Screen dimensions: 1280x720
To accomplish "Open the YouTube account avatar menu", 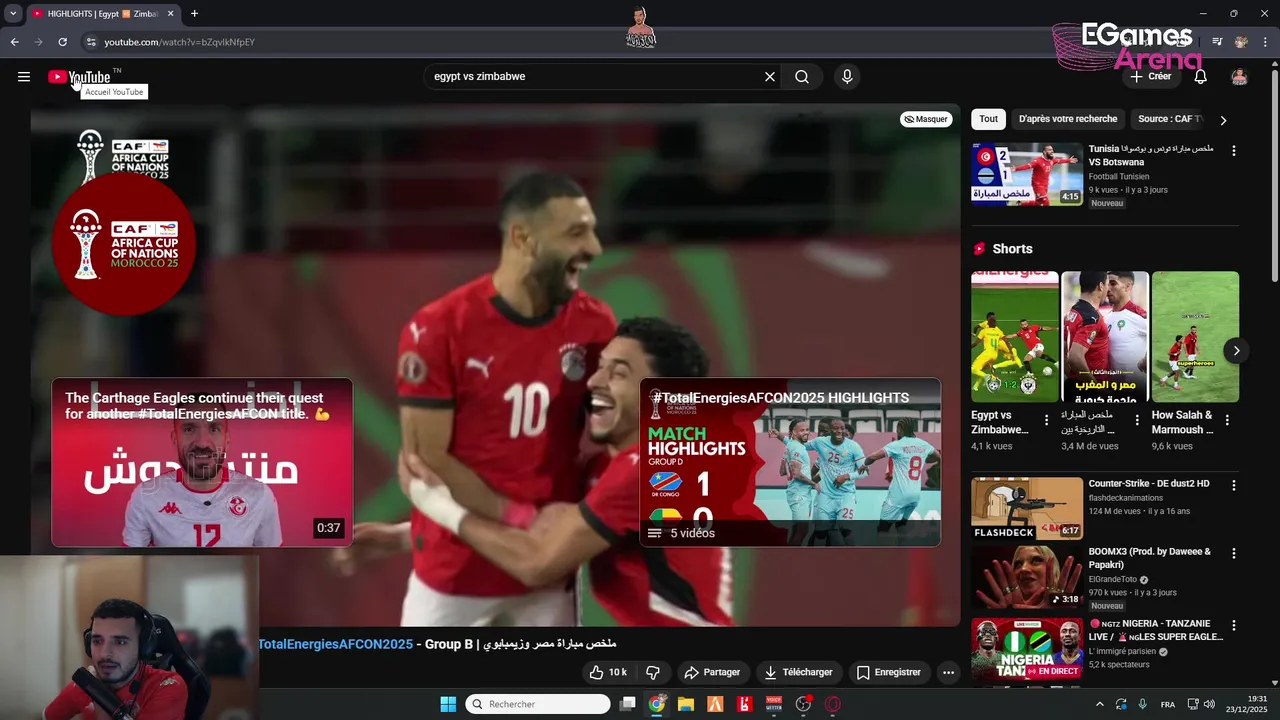I will [1239, 77].
